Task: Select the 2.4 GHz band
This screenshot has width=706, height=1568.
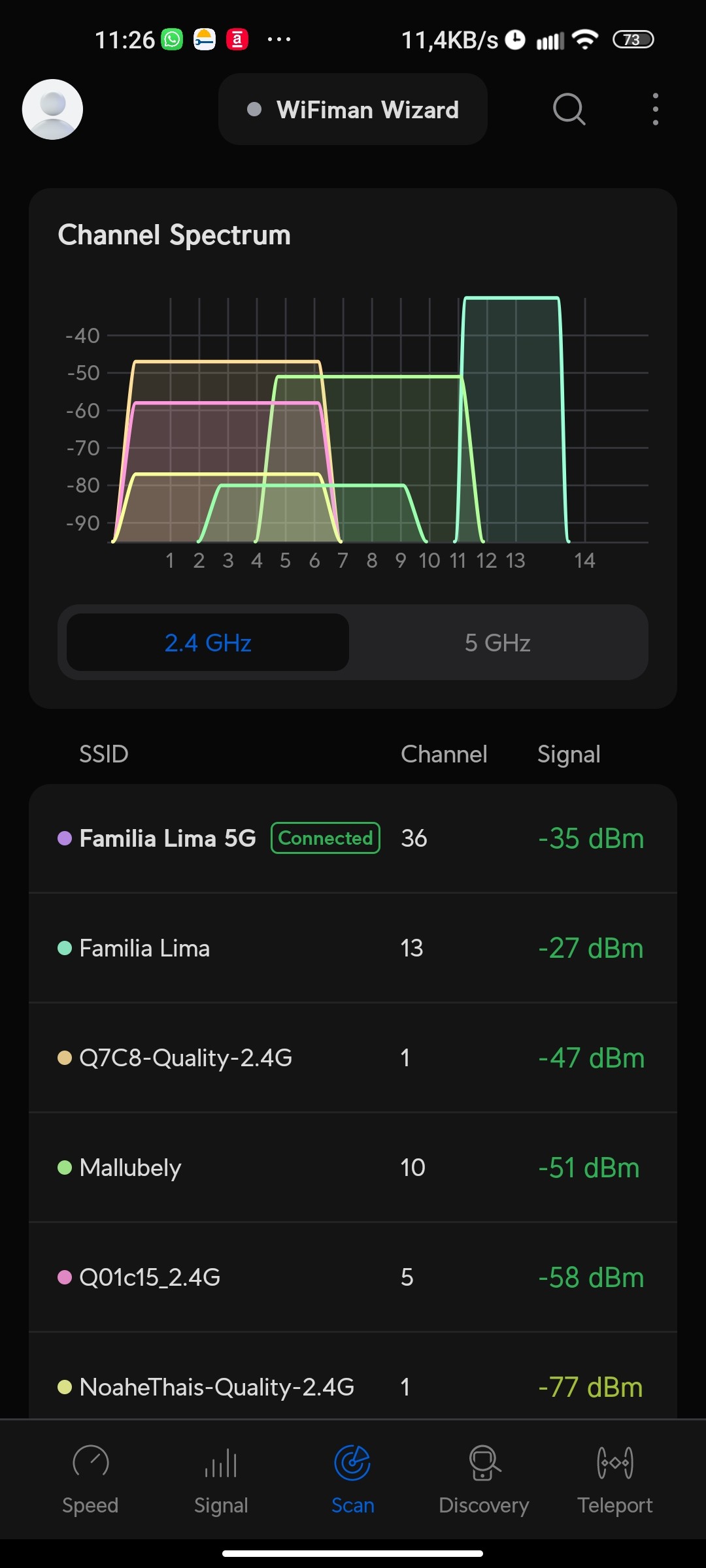Action: [x=208, y=643]
